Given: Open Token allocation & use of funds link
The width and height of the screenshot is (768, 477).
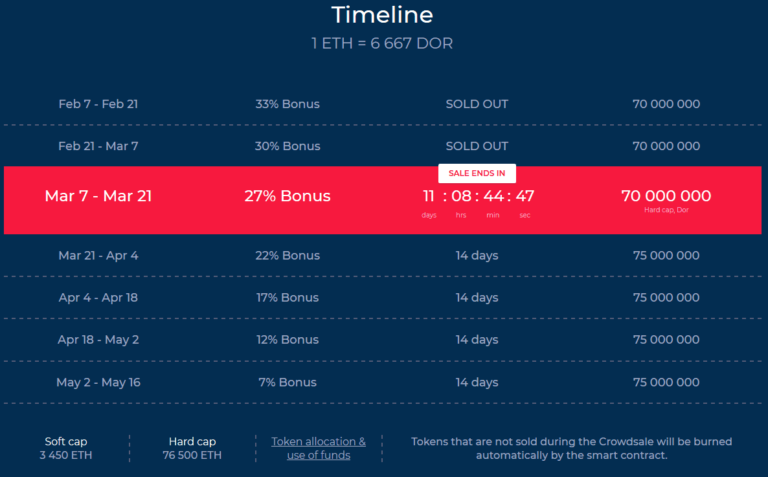Looking at the screenshot, I should click(x=319, y=448).
